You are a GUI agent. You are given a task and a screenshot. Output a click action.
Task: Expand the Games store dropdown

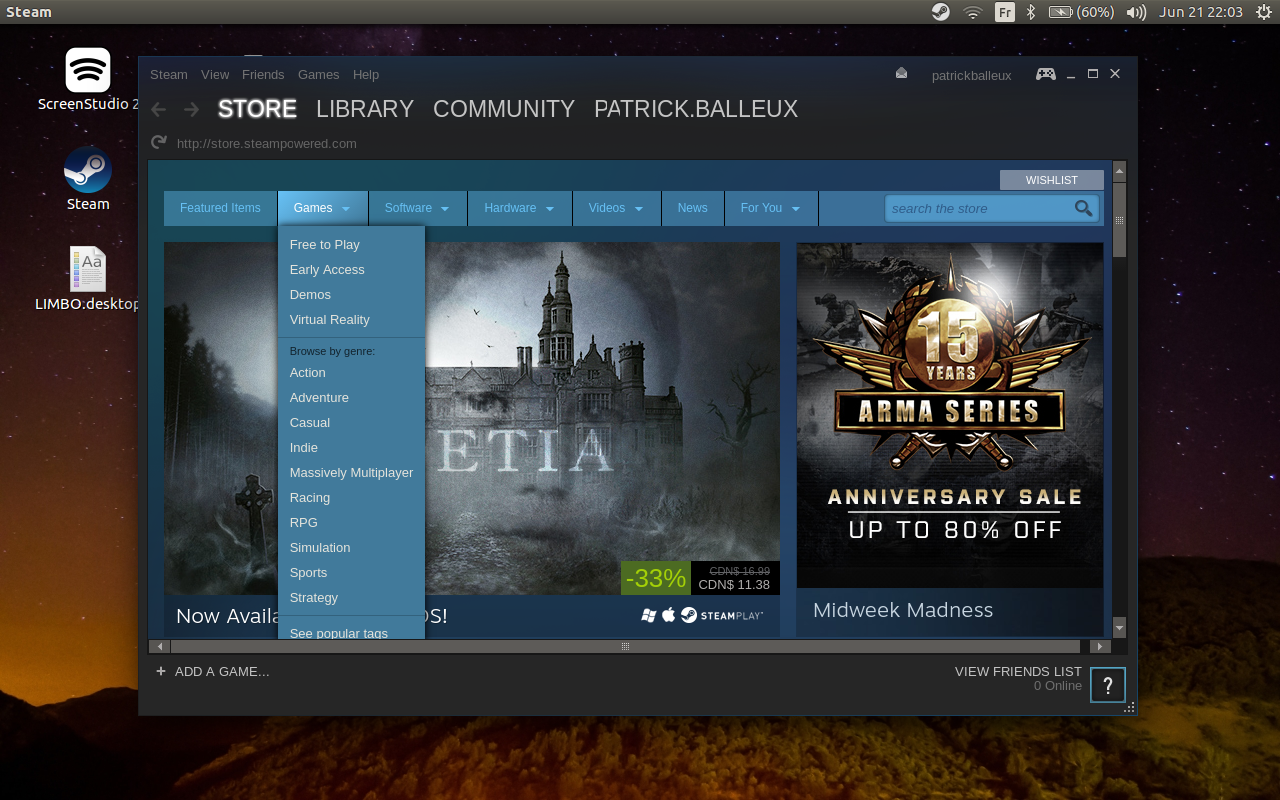[x=322, y=208]
